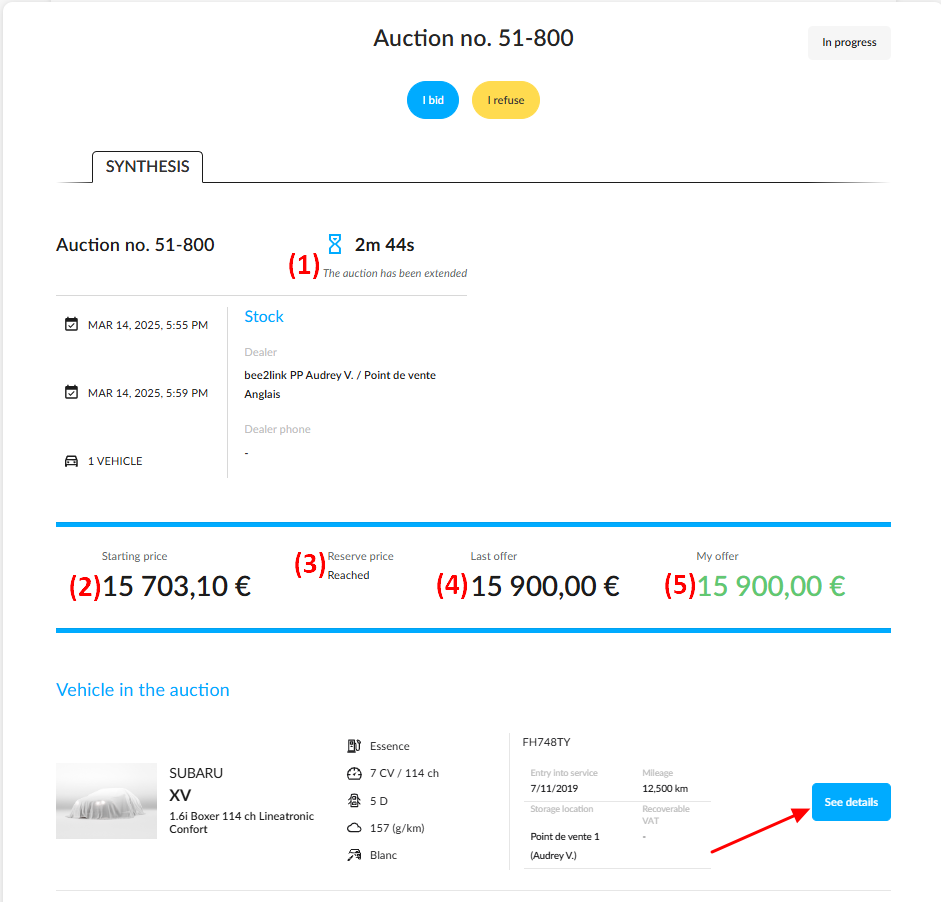The image size is (941, 902).
Task: Click the Vehicle in the auction heading
Action: click(x=143, y=690)
